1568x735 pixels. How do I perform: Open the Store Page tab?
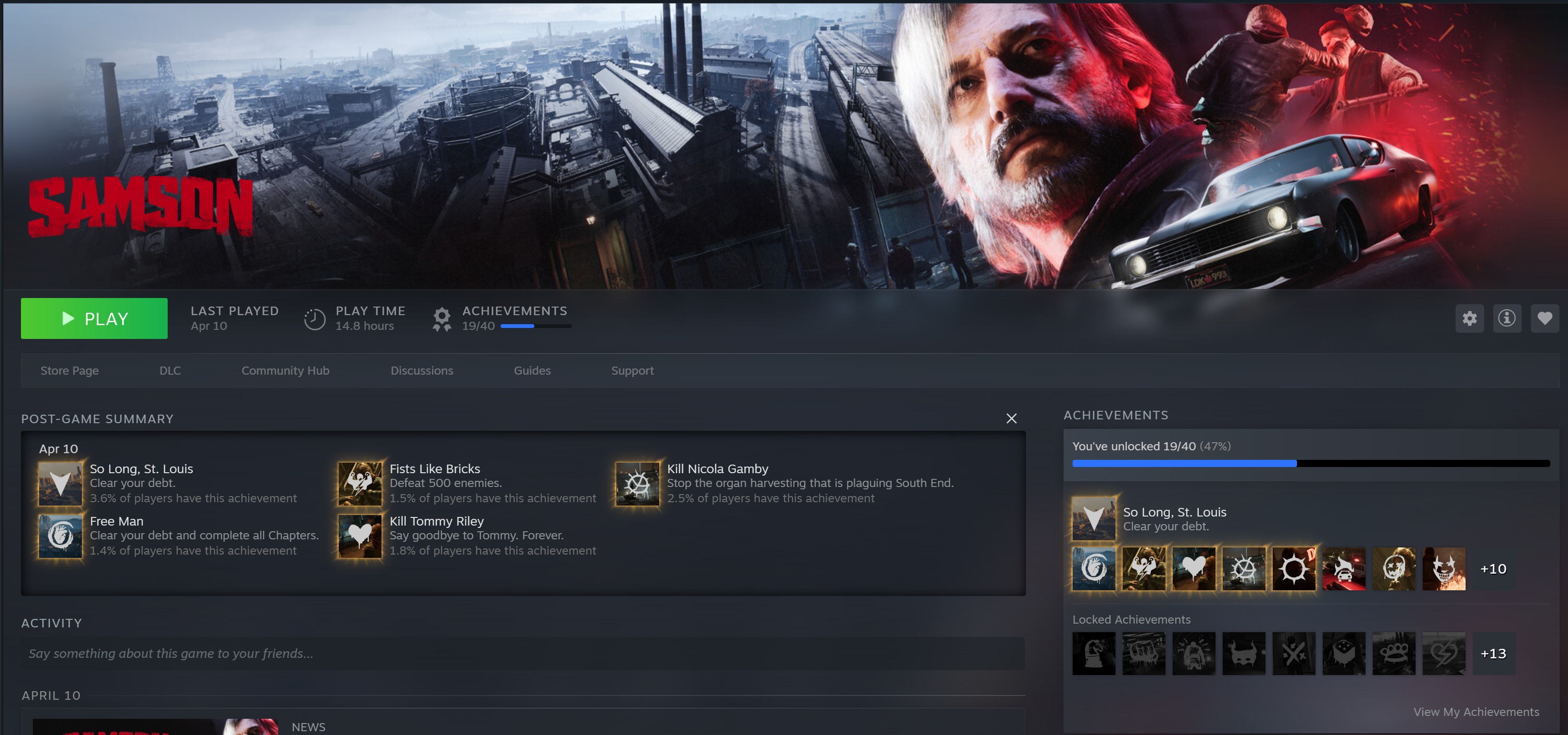point(70,370)
